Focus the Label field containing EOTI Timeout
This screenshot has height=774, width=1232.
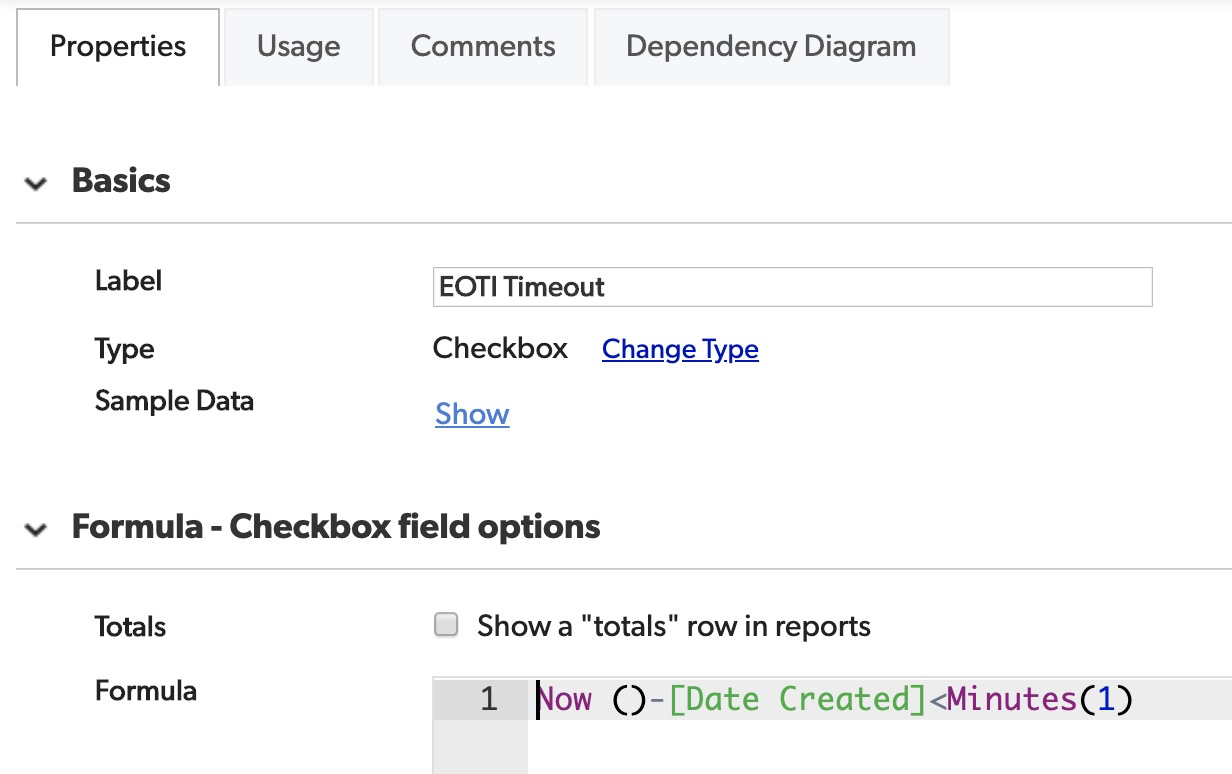pyautogui.click(x=792, y=287)
